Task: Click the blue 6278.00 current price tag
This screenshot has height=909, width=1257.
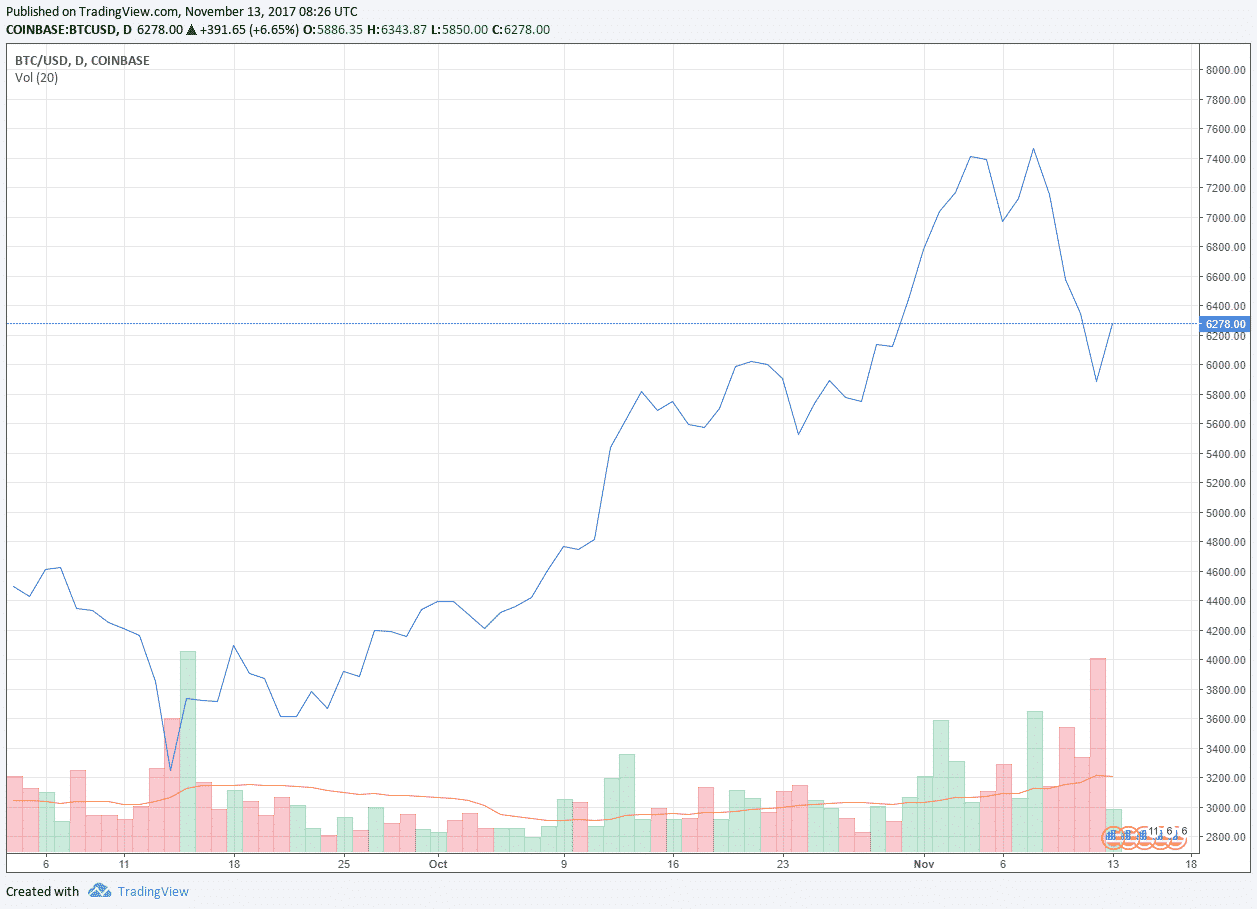Action: 1225,324
